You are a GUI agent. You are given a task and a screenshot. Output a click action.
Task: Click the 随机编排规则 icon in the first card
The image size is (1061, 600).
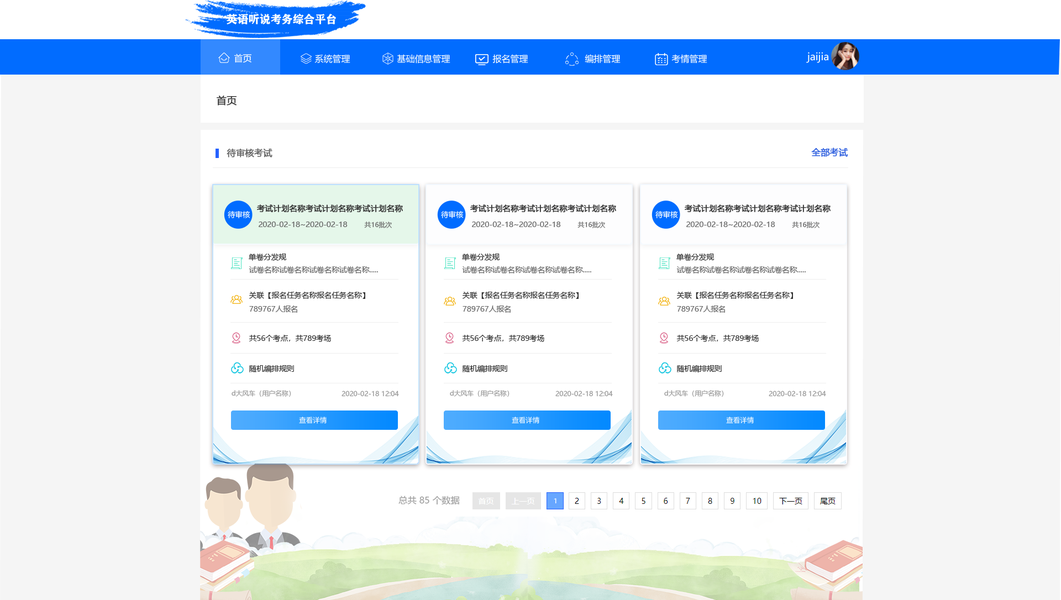(237, 368)
